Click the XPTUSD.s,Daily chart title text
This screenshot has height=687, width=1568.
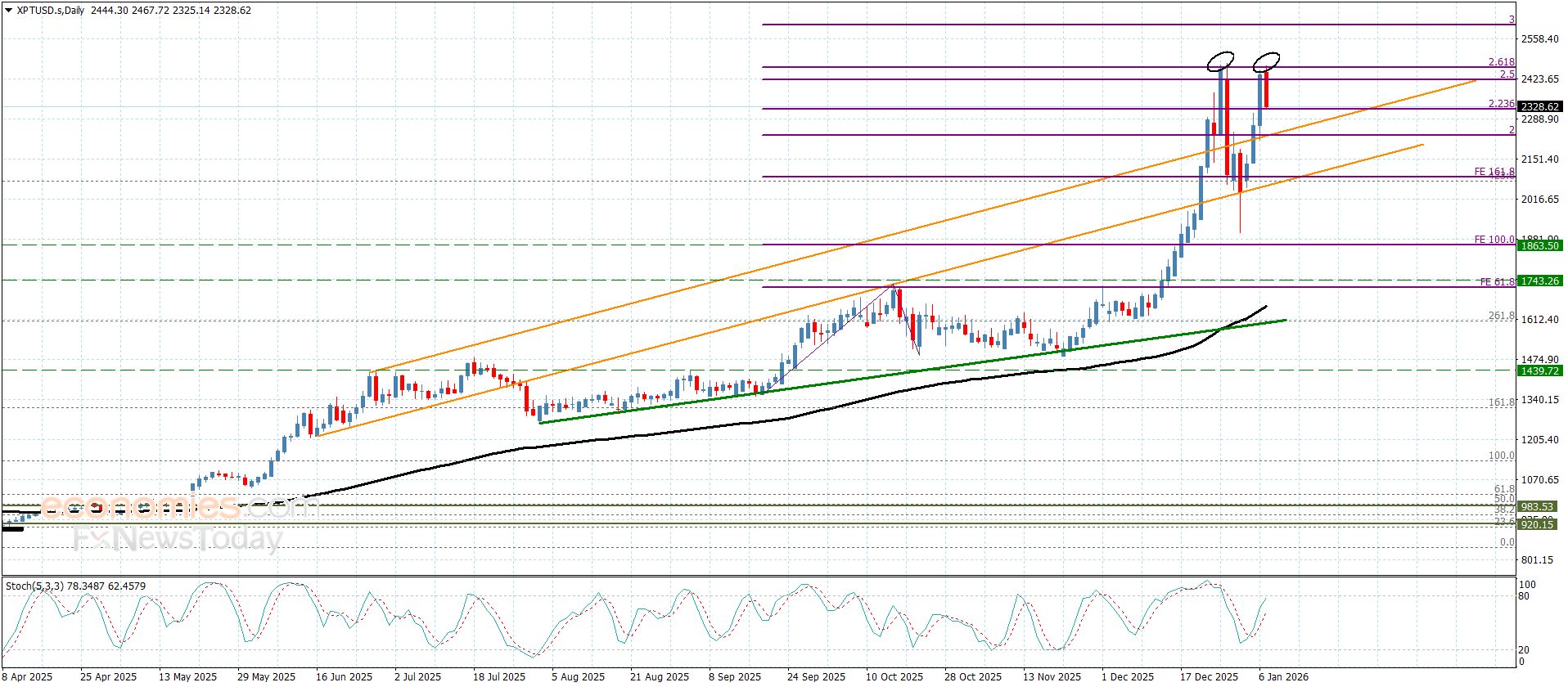[x=51, y=11]
